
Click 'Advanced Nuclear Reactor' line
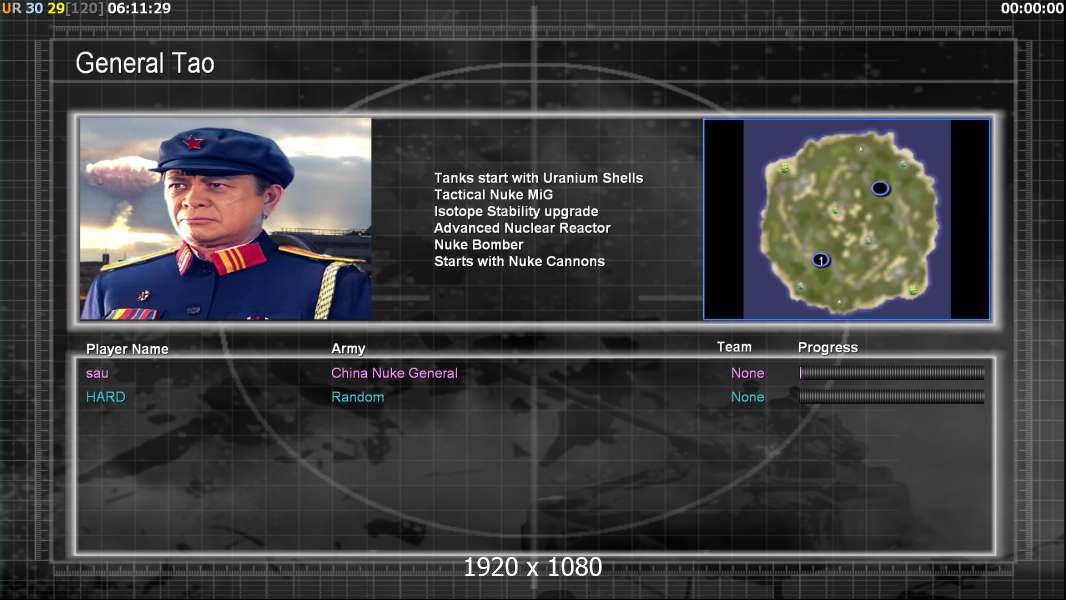coord(522,228)
